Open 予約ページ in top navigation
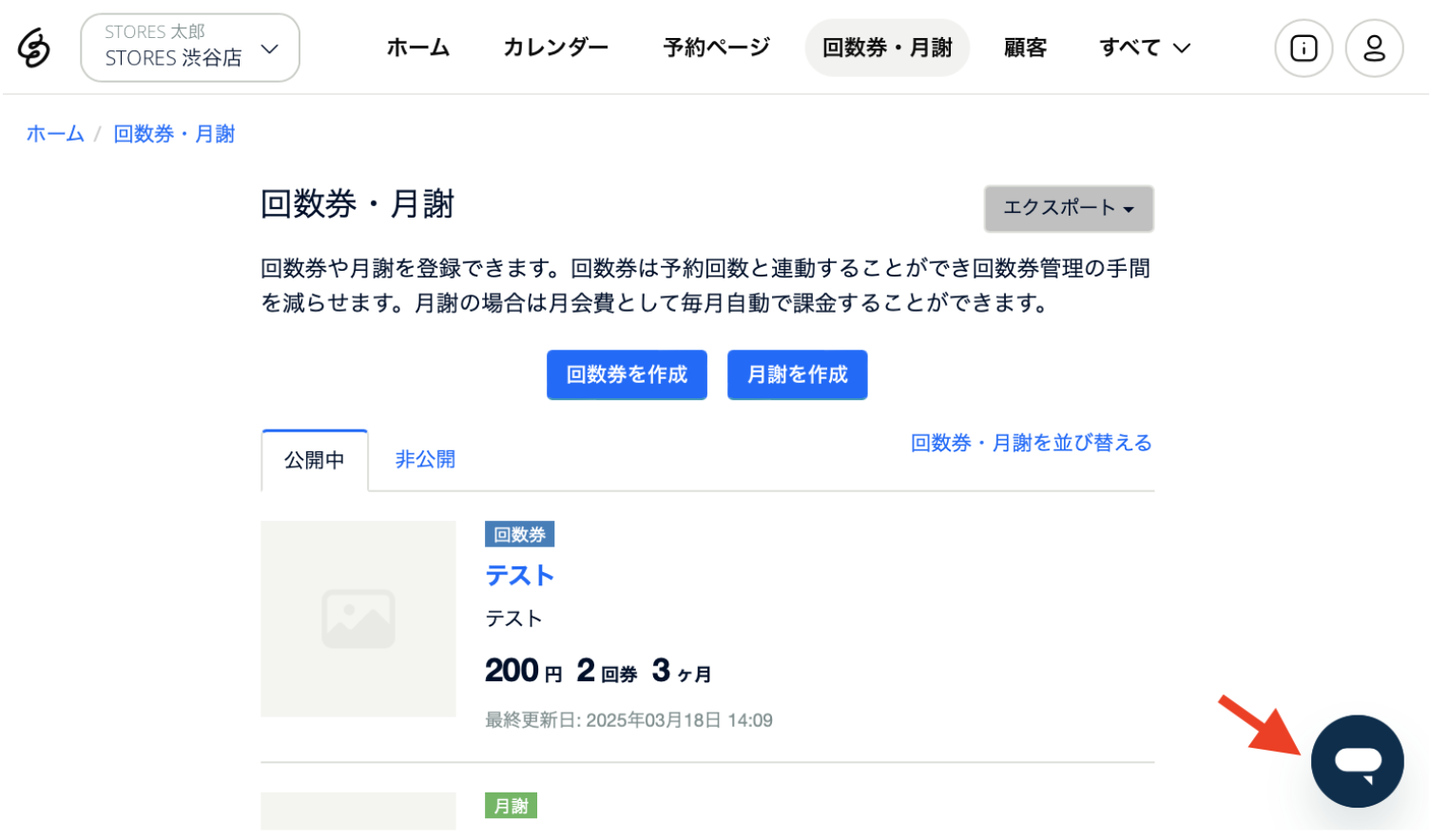 click(717, 48)
